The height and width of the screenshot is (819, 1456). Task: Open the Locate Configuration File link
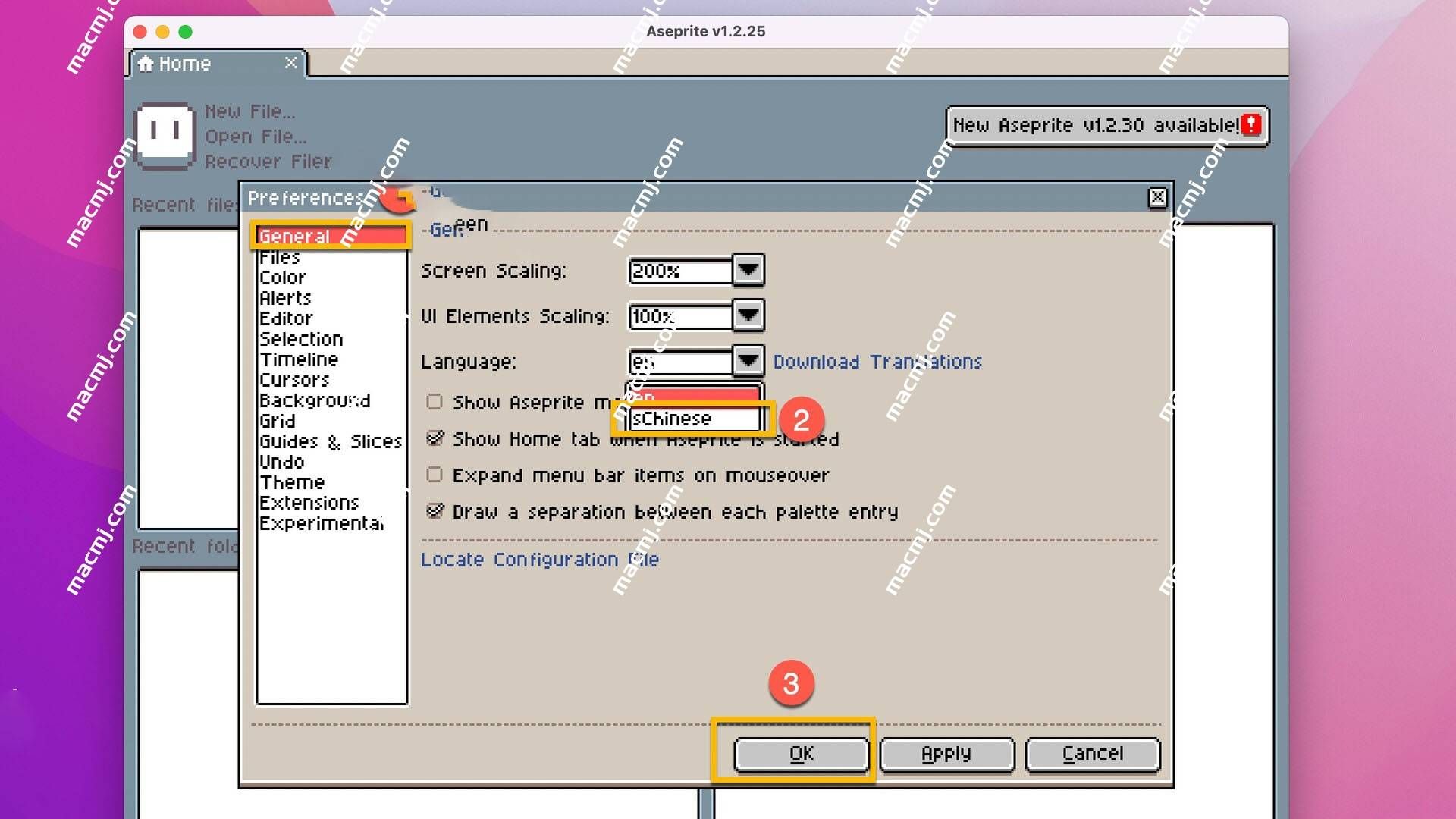point(540,560)
